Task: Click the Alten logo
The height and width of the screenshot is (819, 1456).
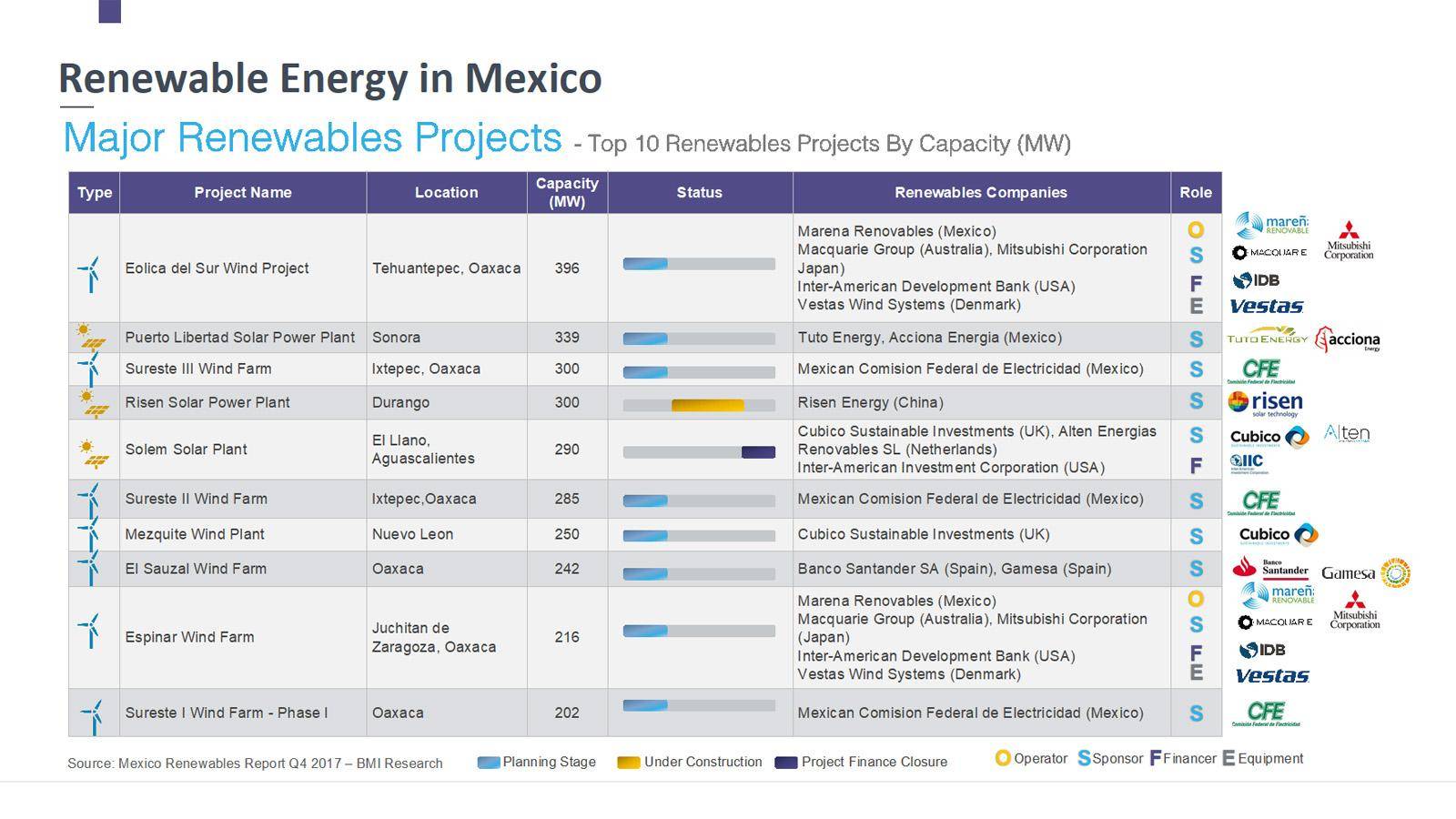Action: tap(1346, 433)
